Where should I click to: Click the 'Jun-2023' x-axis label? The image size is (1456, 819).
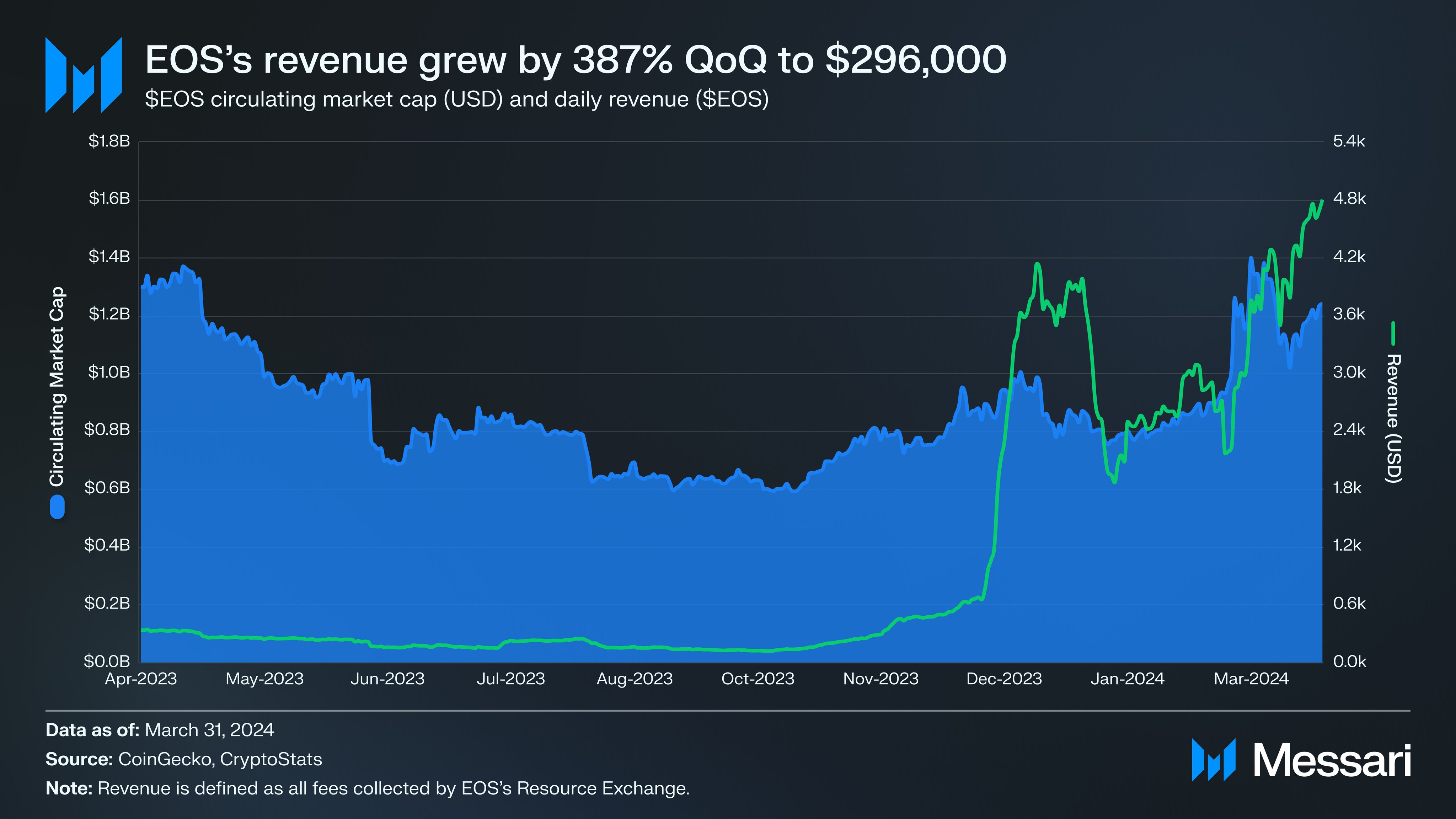pos(387,679)
